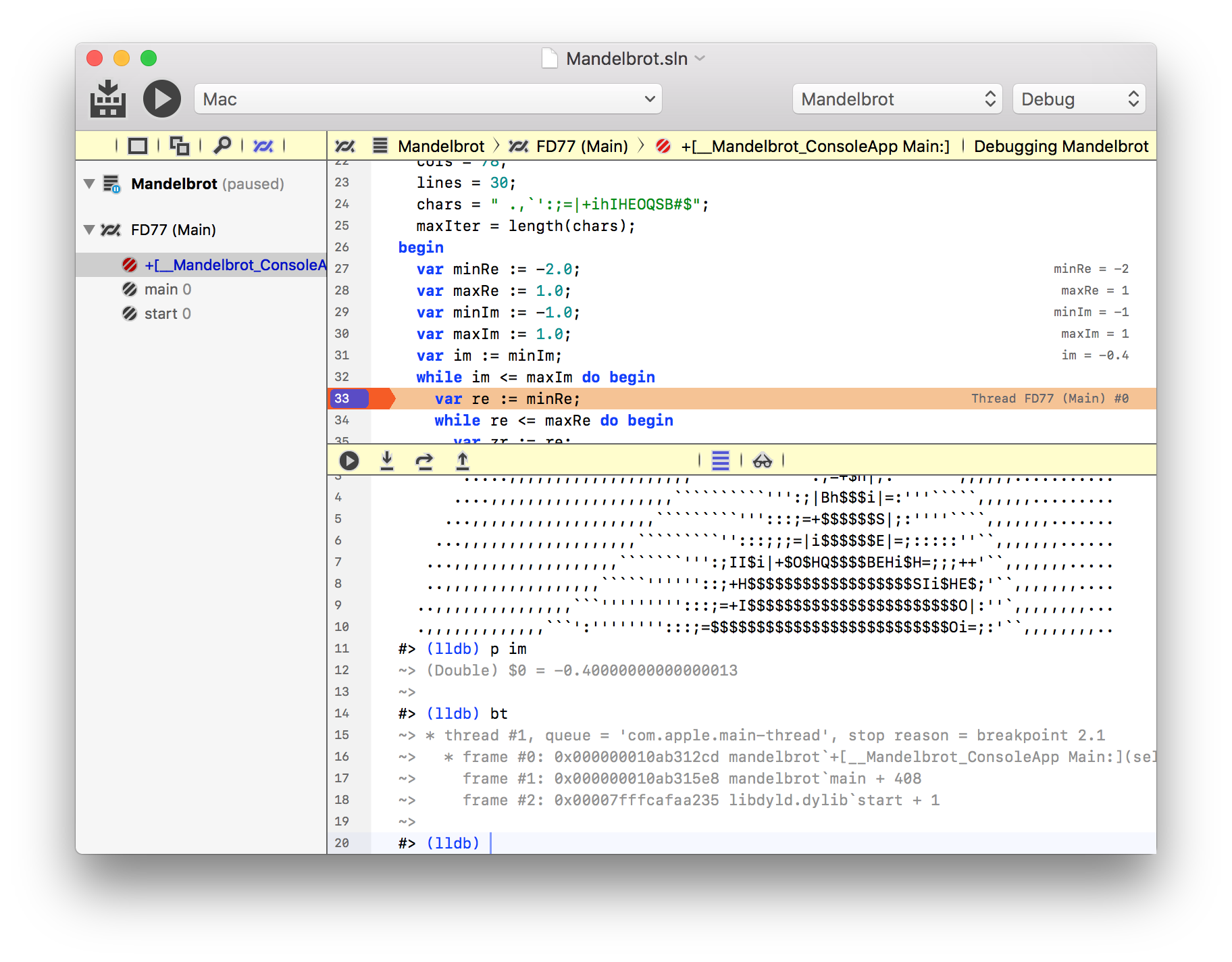Click the 'Thread FD77 (Main) #0' annotation
Screen dimensions: 1232x962
(x=1050, y=399)
